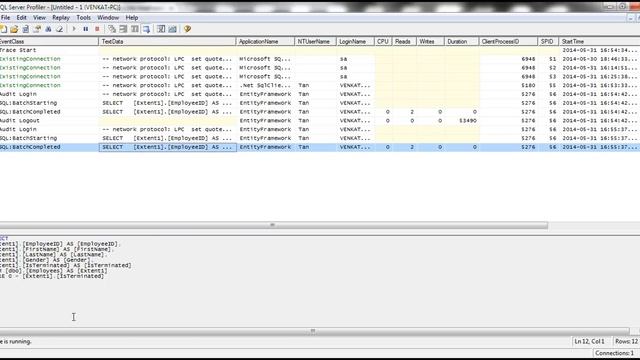Click the TextData column header
640x360 pixels.
[167, 42]
